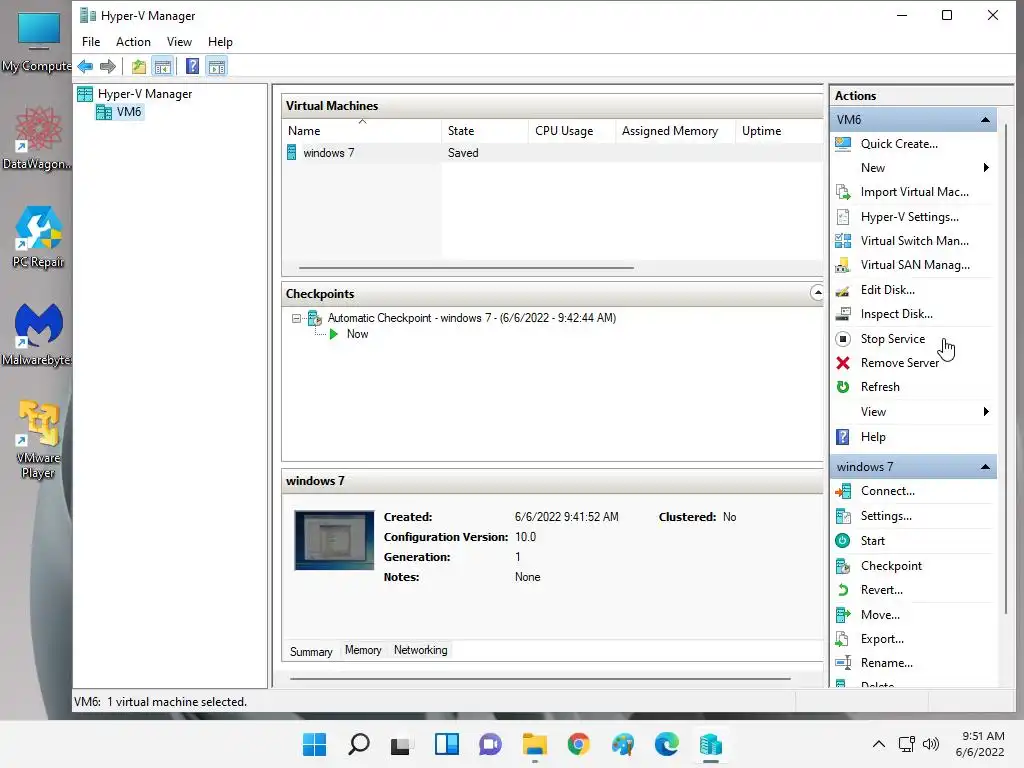Screen dimensions: 1024x768
Task: Click Edit Disk action
Action: coord(887,290)
